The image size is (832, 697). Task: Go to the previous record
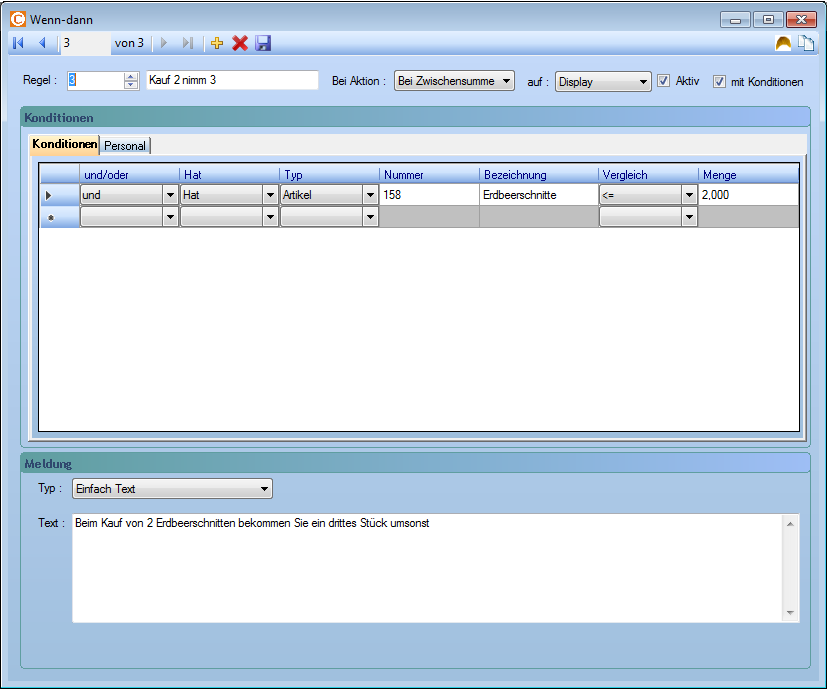(42, 43)
